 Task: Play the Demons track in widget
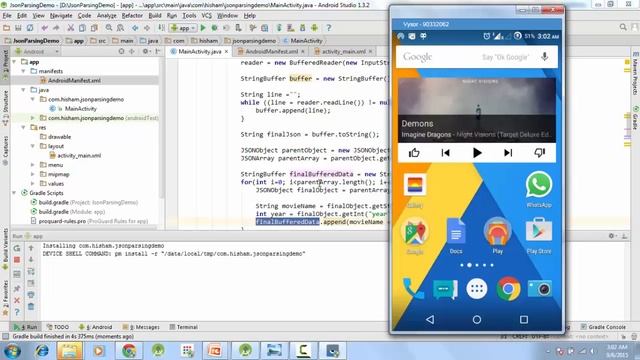(x=477, y=153)
